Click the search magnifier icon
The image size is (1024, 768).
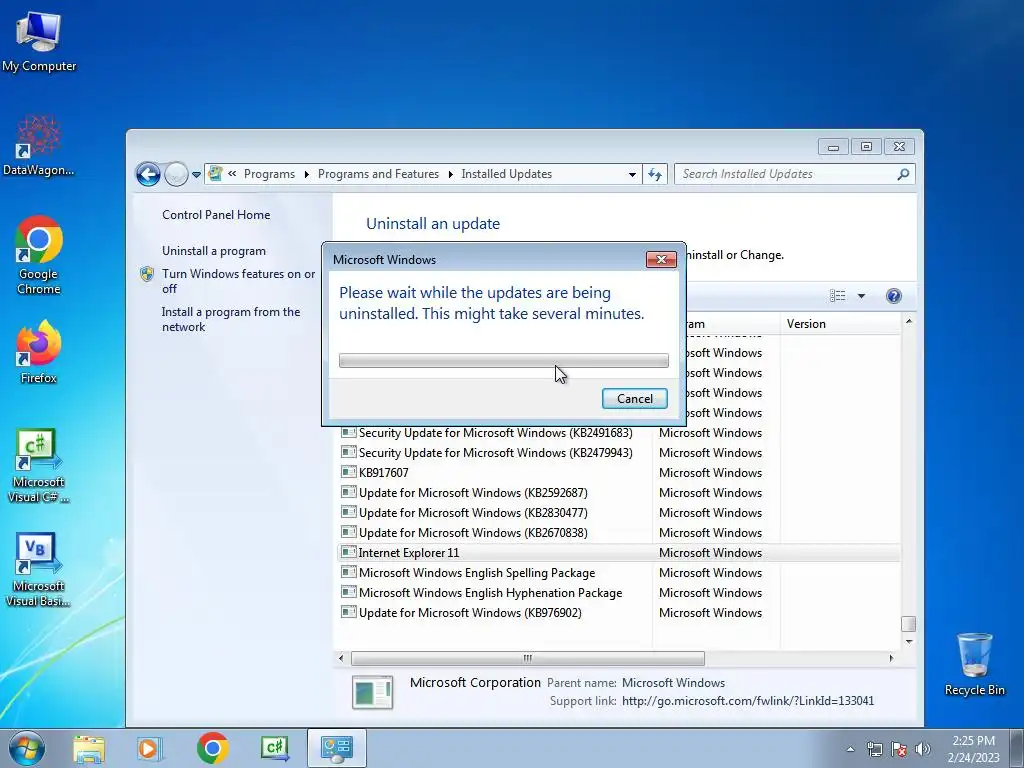click(x=903, y=174)
